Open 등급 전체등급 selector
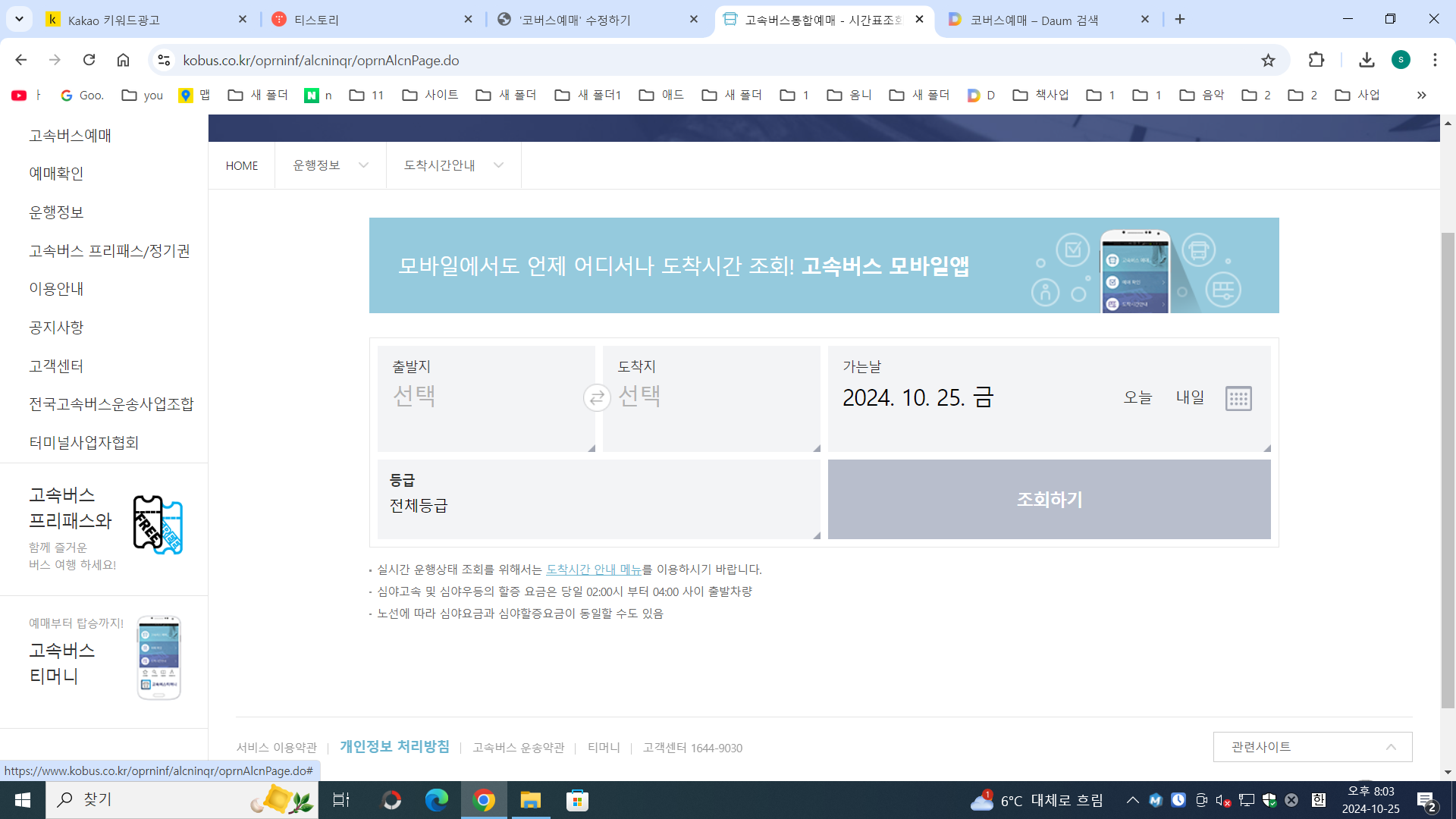This screenshot has height=819, width=1456. 598,499
